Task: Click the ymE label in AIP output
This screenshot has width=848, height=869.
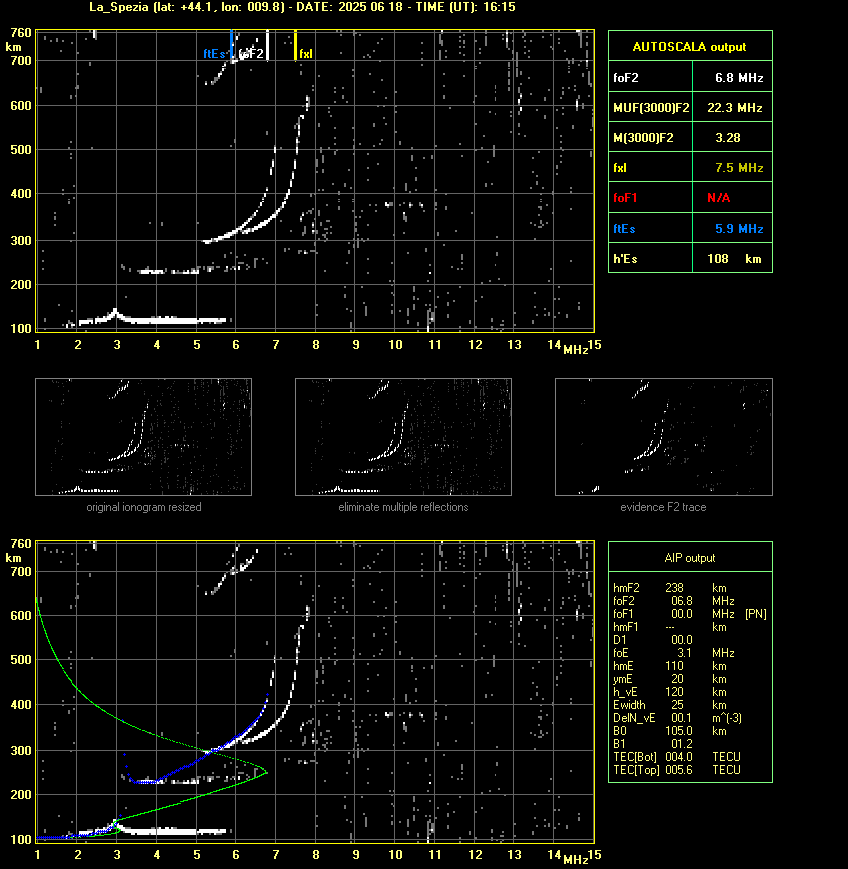Action: pyautogui.click(x=623, y=679)
